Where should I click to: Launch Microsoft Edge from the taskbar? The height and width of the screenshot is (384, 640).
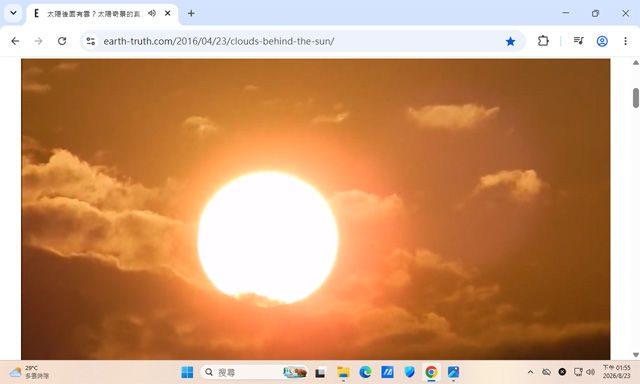[365, 372]
